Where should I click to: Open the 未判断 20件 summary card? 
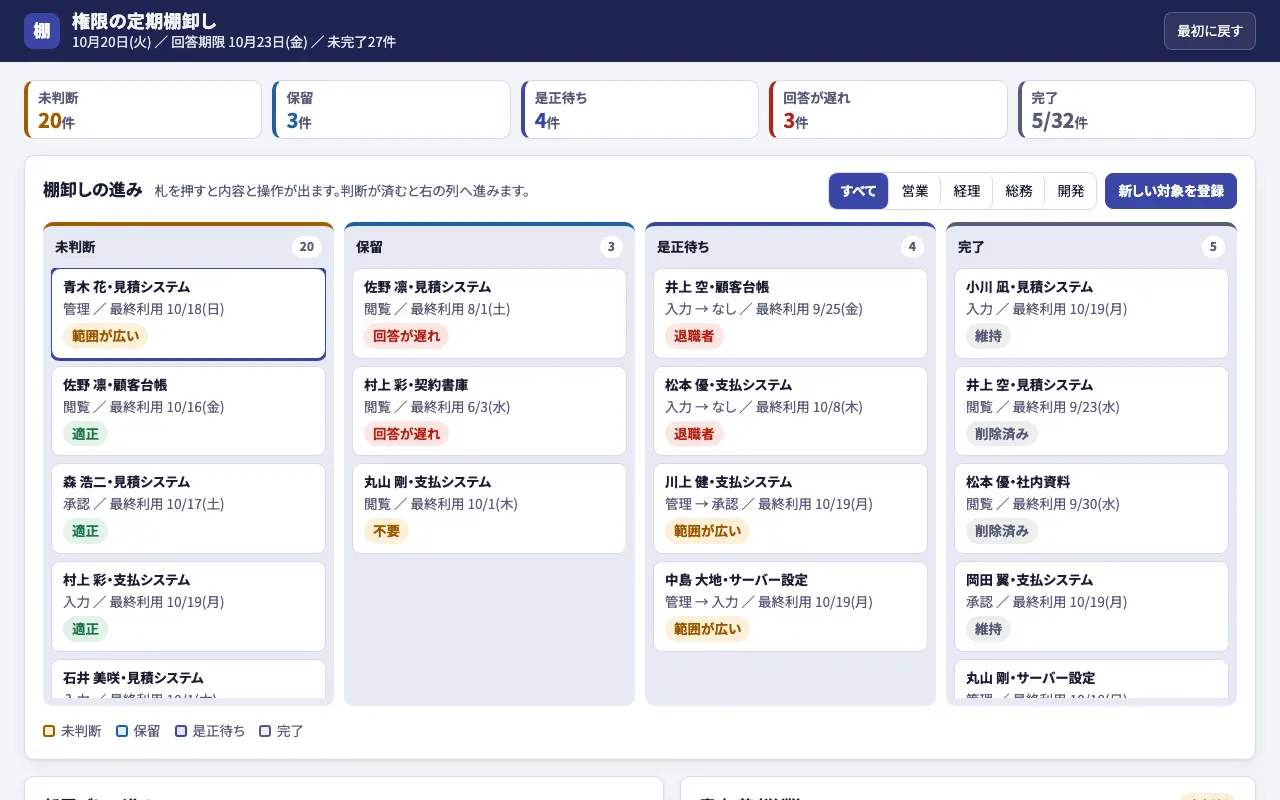coord(143,110)
